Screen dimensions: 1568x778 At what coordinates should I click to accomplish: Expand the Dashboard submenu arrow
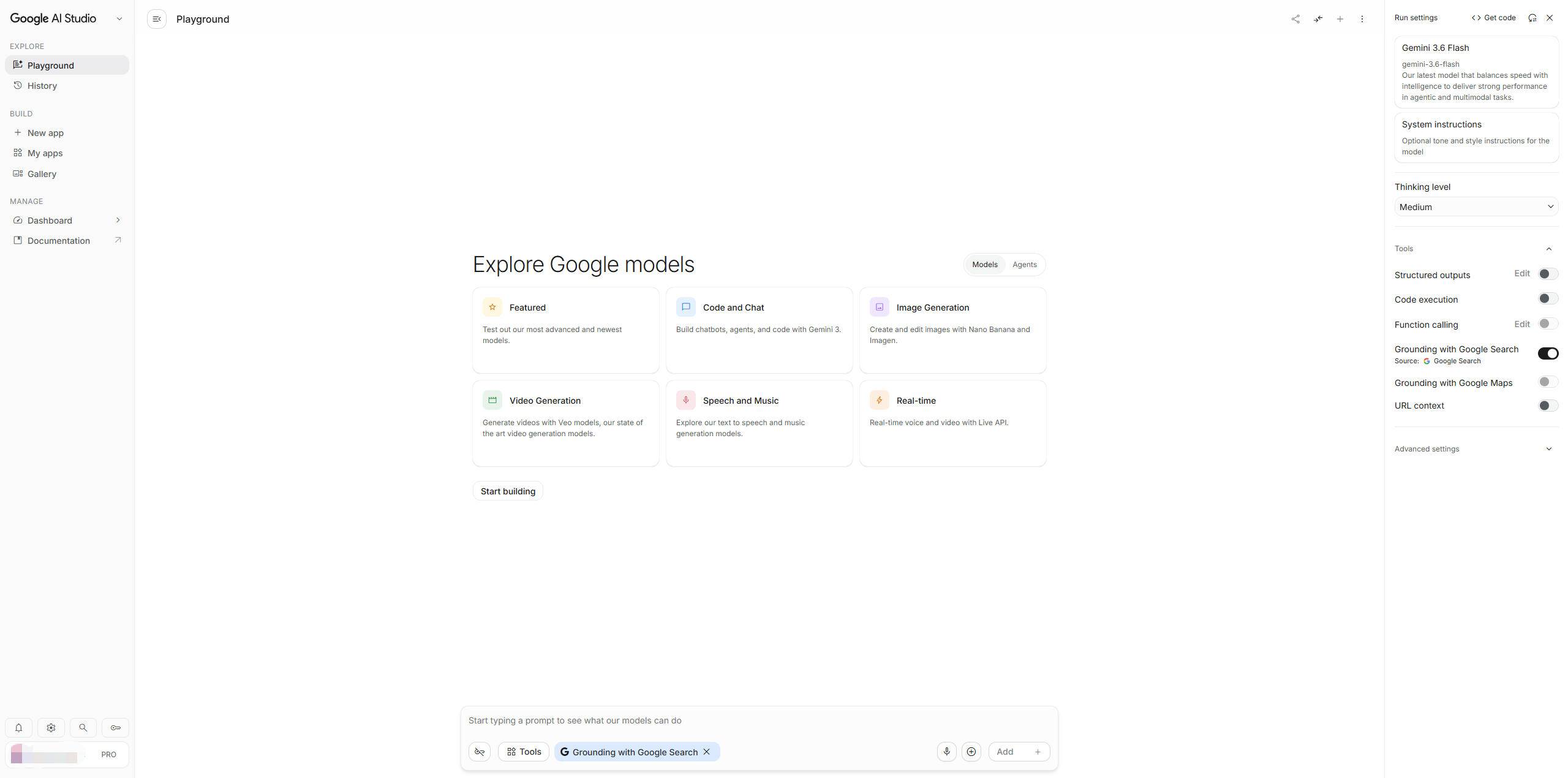coord(118,220)
